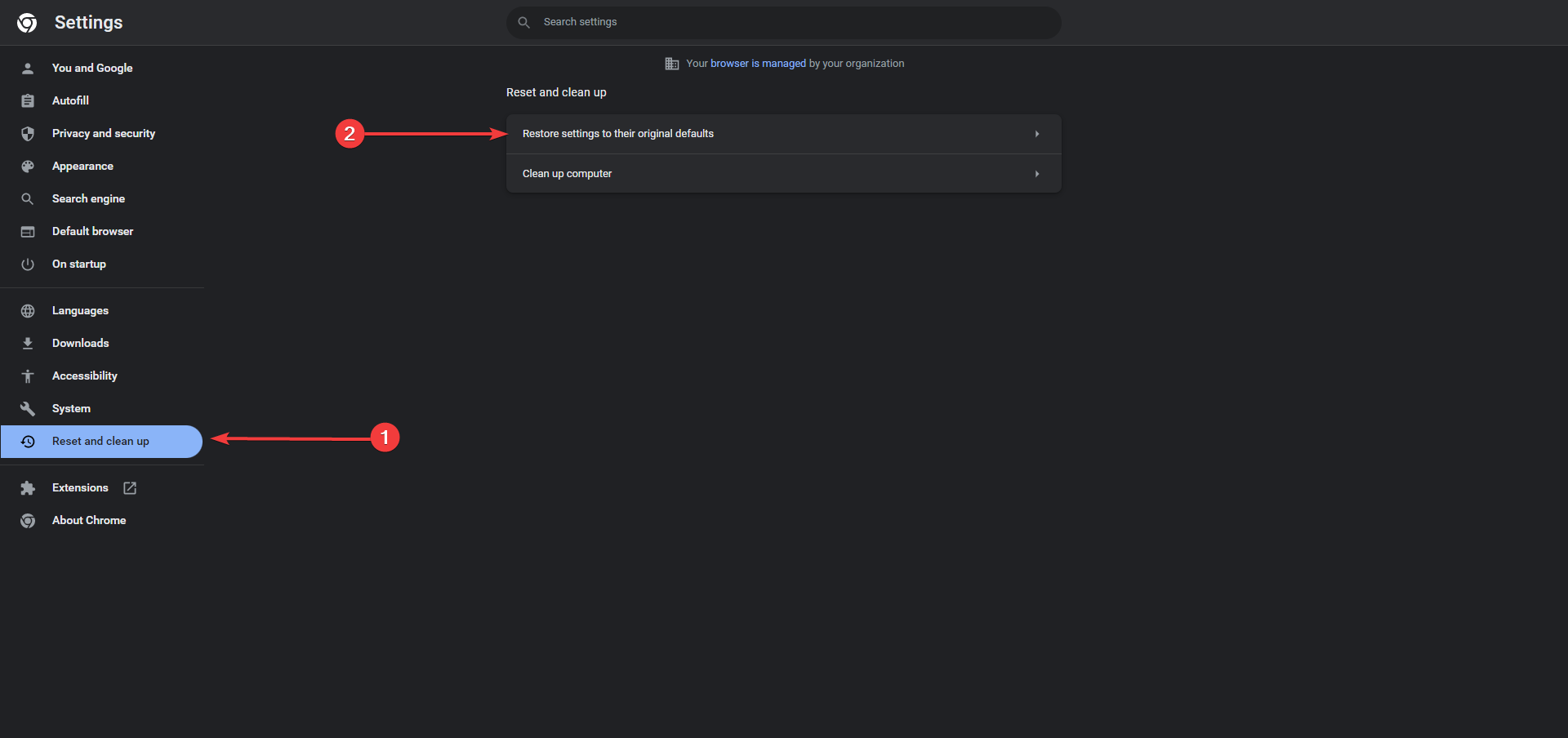This screenshot has height=738, width=1568.
Task: Click the Extensions external link icon
Action: point(130,488)
